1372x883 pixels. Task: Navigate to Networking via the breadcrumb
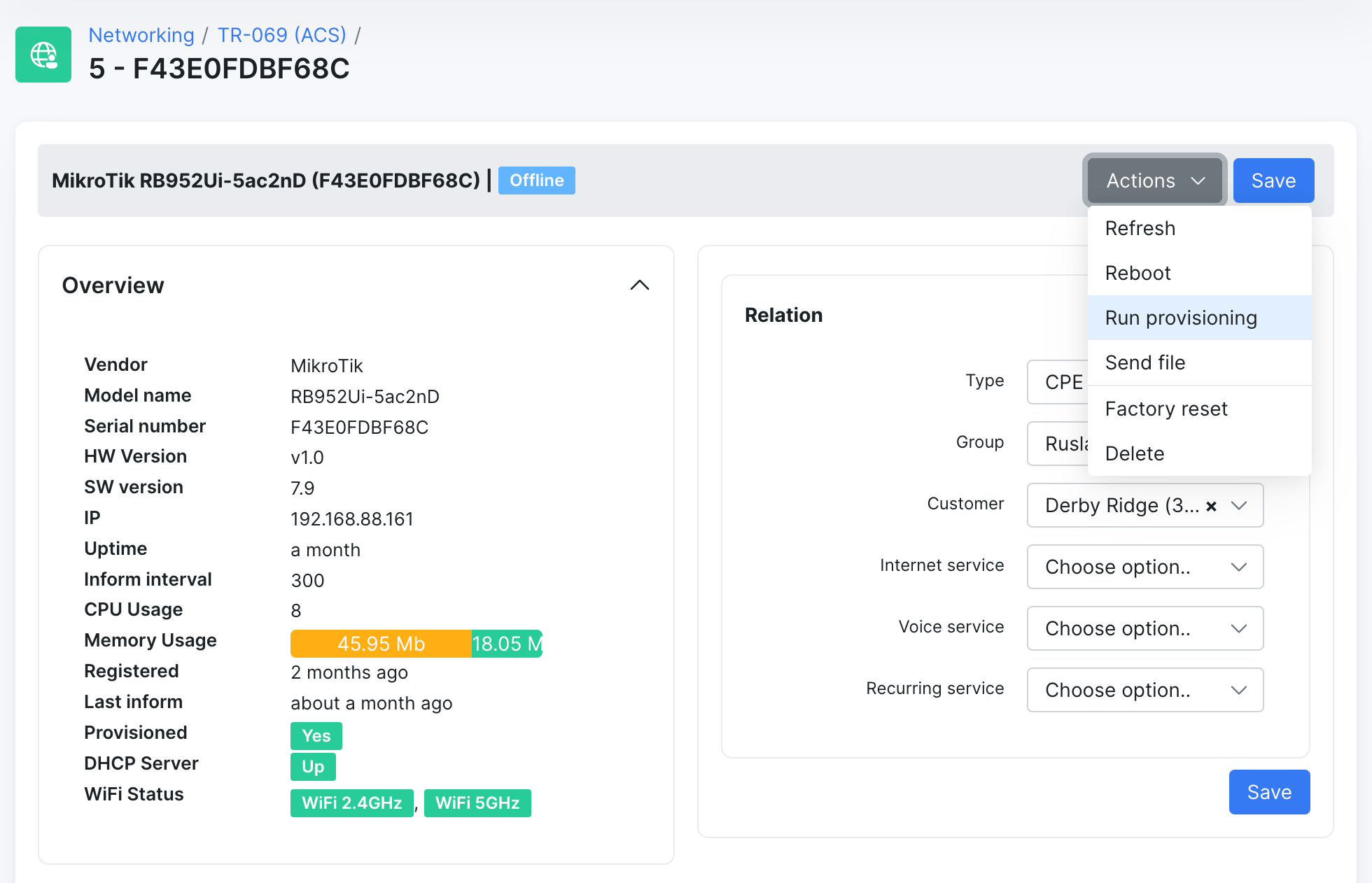pyautogui.click(x=141, y=34)
